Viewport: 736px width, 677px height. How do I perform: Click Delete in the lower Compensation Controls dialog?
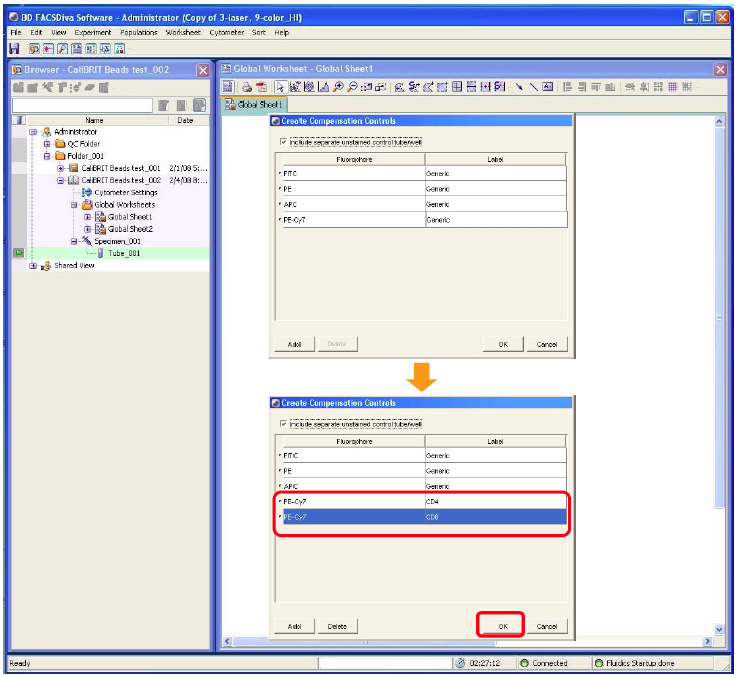(x=337, y=626)
